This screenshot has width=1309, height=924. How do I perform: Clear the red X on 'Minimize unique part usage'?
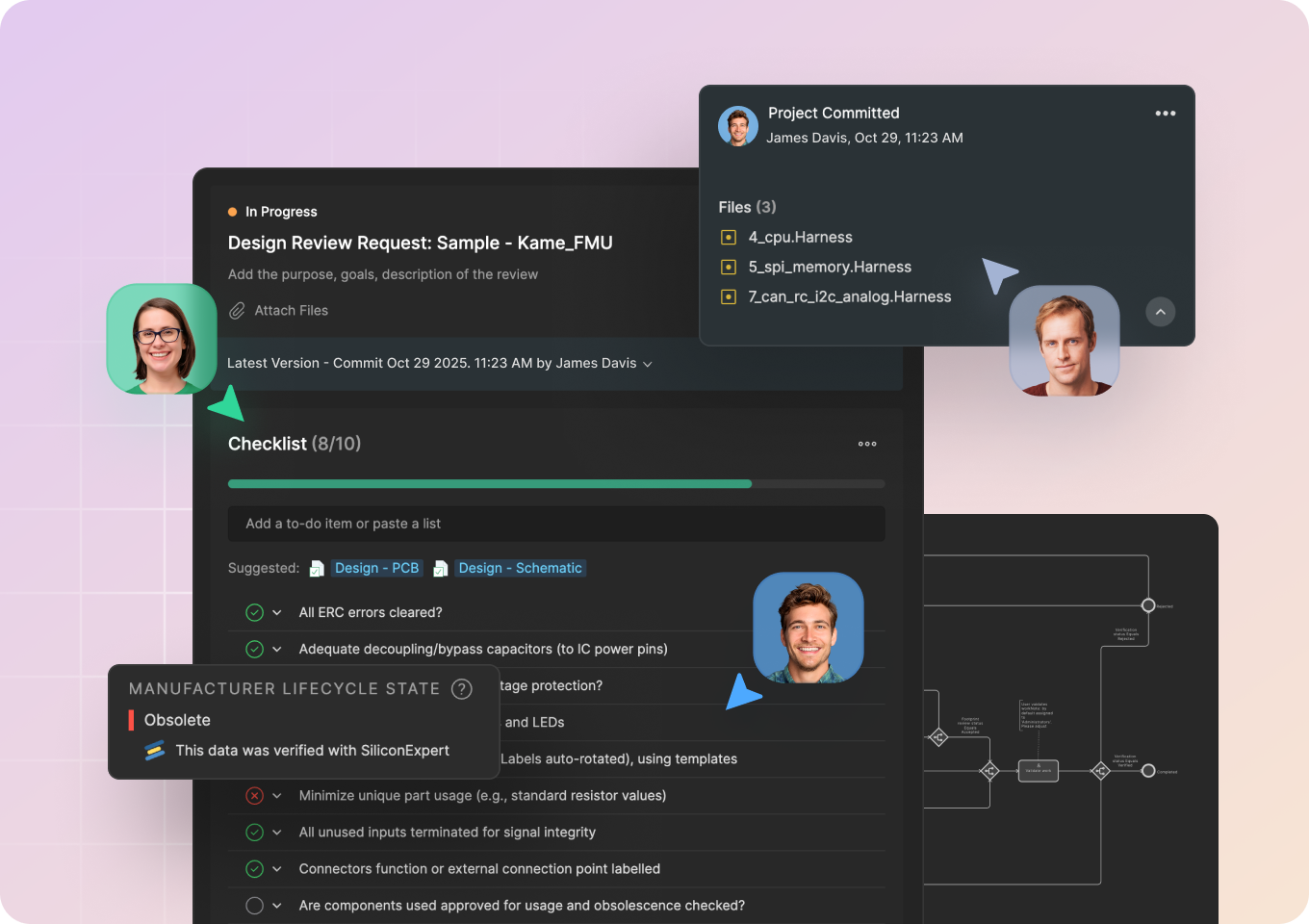[254, 796]
